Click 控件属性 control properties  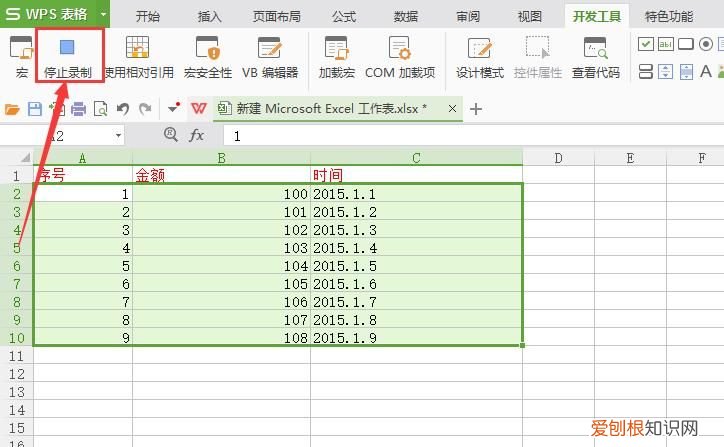click(537, 57)
